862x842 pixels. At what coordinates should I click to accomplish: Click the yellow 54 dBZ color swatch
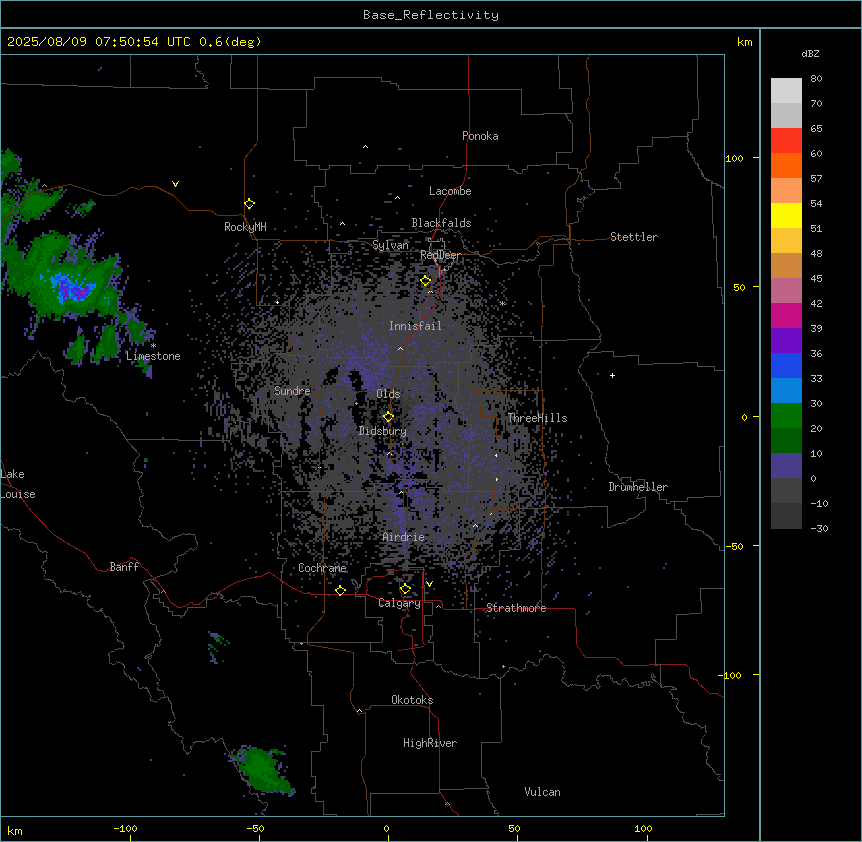point(786,215)
